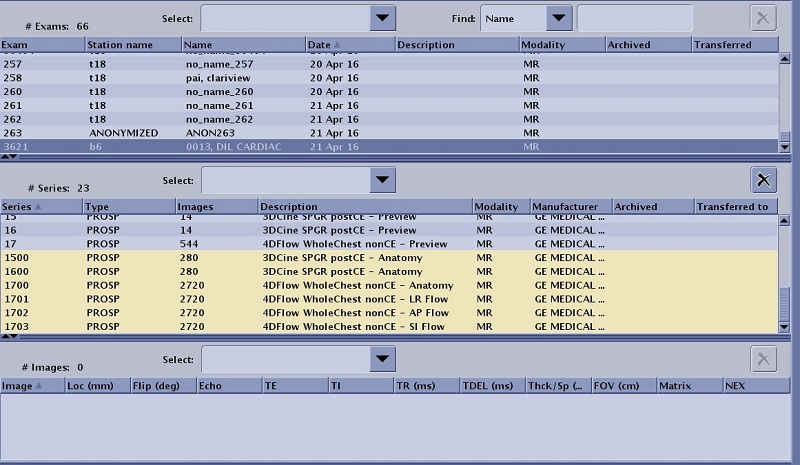Click the greyed X button in exams panel

763,18
